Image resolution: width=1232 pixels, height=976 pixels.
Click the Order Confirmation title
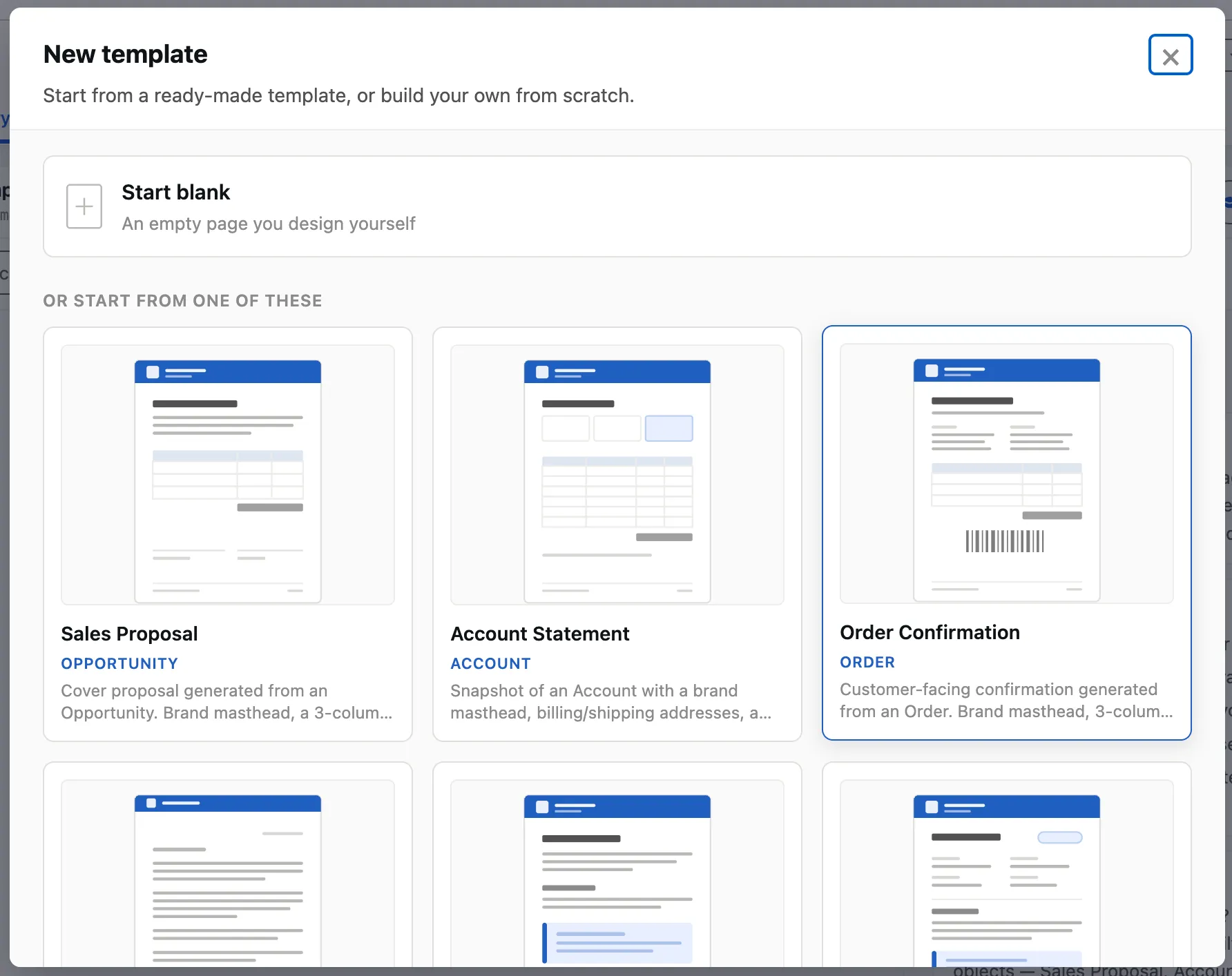(x=930, y=632)
